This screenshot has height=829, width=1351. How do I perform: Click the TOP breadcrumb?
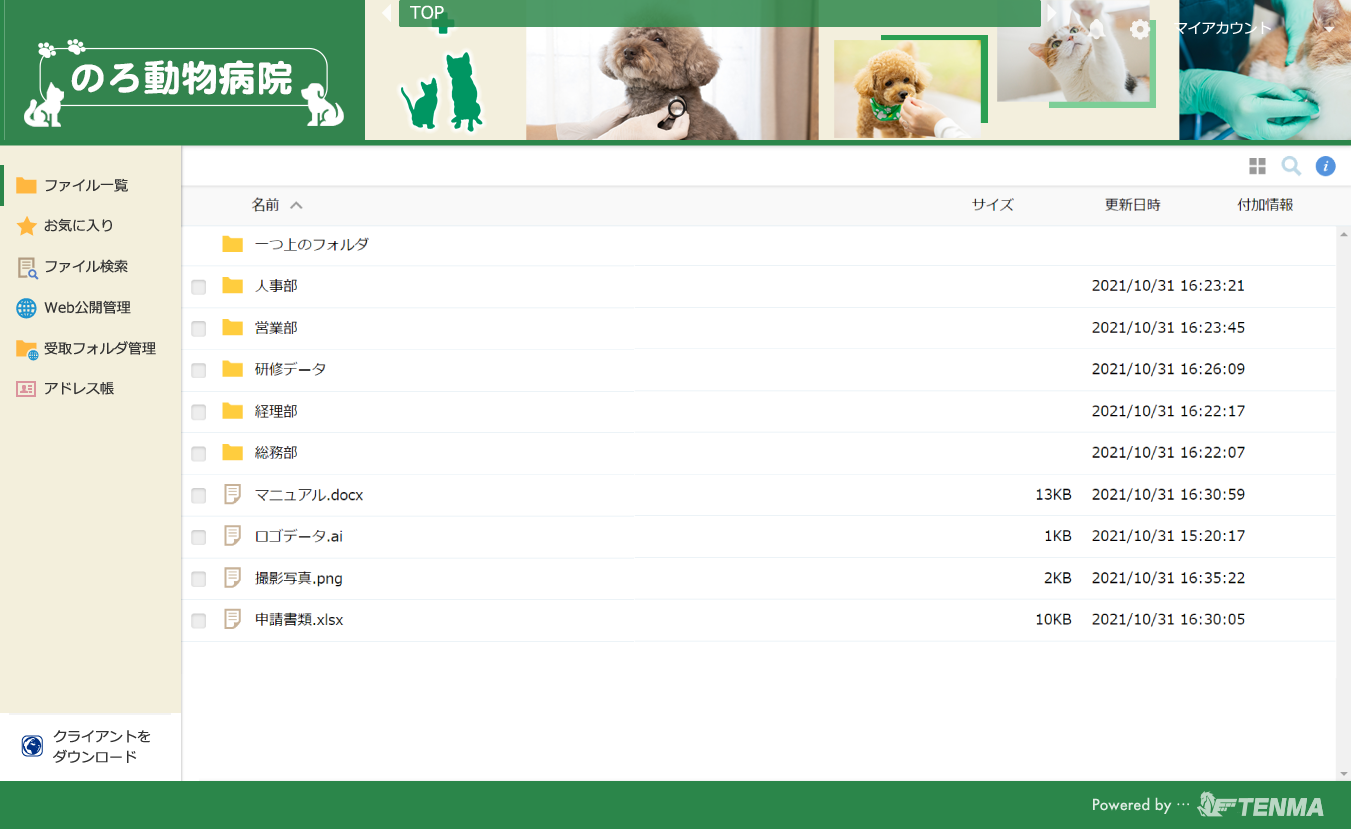coord(427,13)
